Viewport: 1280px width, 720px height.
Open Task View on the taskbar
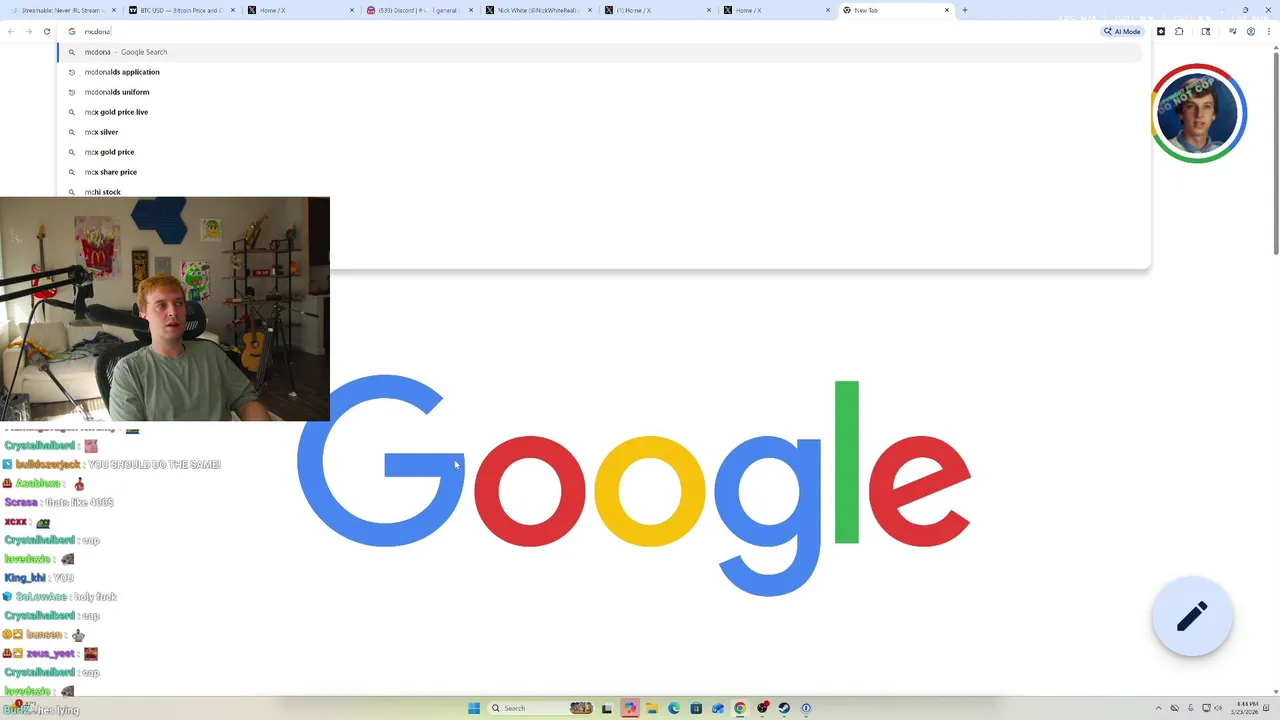coord(607,708)
